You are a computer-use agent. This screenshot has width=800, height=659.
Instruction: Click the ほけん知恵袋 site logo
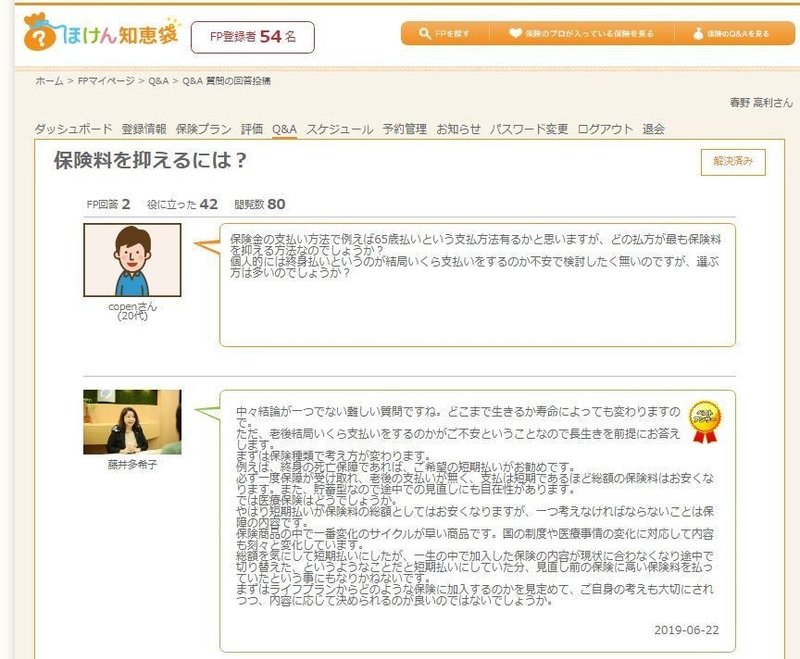coord(101,33)
